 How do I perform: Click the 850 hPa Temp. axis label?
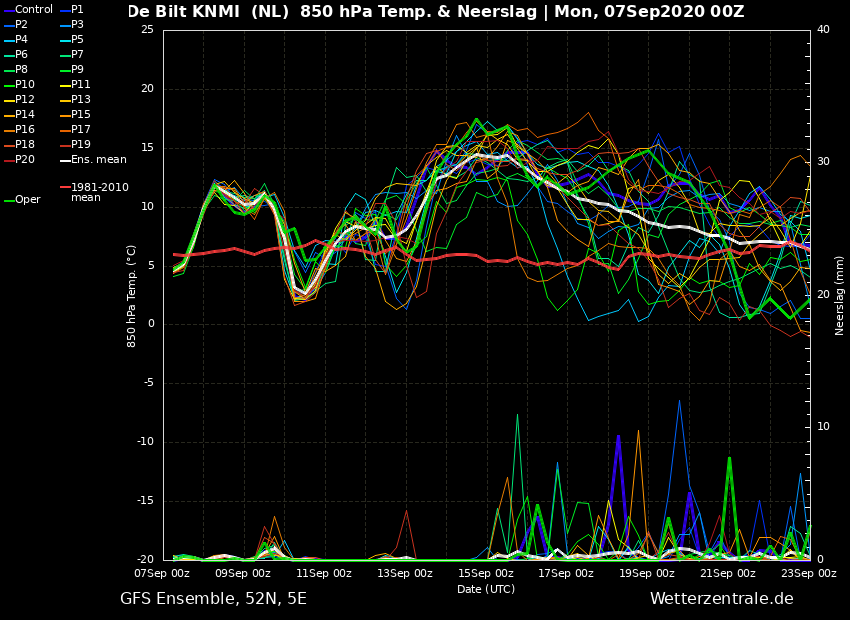[131, 296]
